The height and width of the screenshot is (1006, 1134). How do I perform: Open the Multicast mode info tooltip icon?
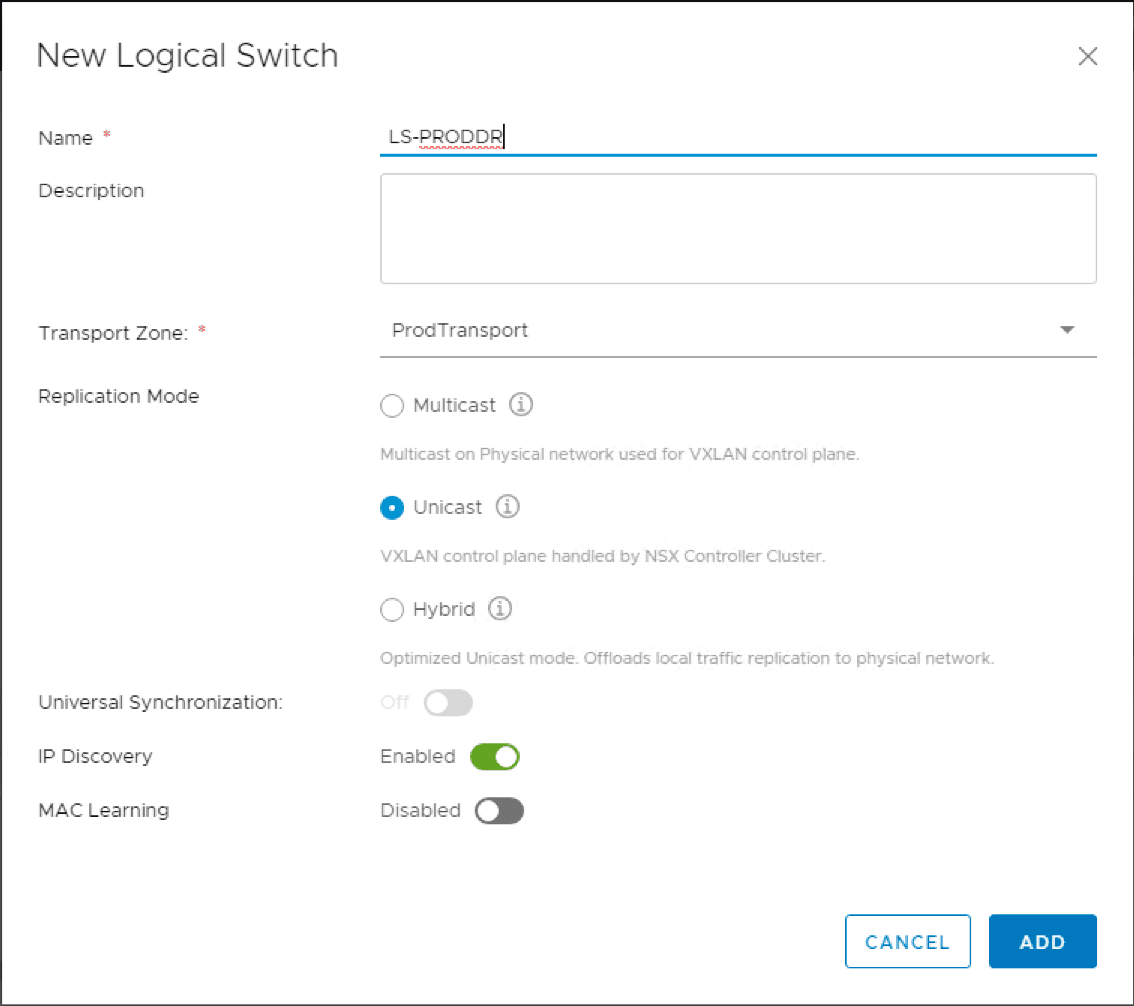pos(521,405)
